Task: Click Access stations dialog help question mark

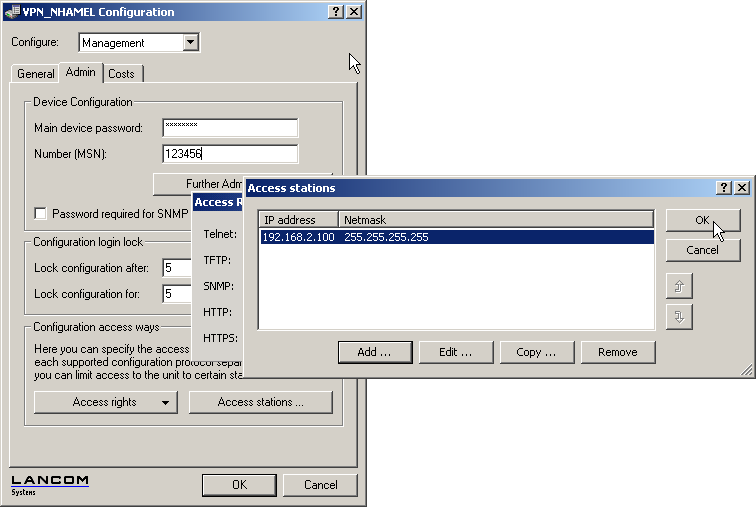Action: tap(724, 188)
